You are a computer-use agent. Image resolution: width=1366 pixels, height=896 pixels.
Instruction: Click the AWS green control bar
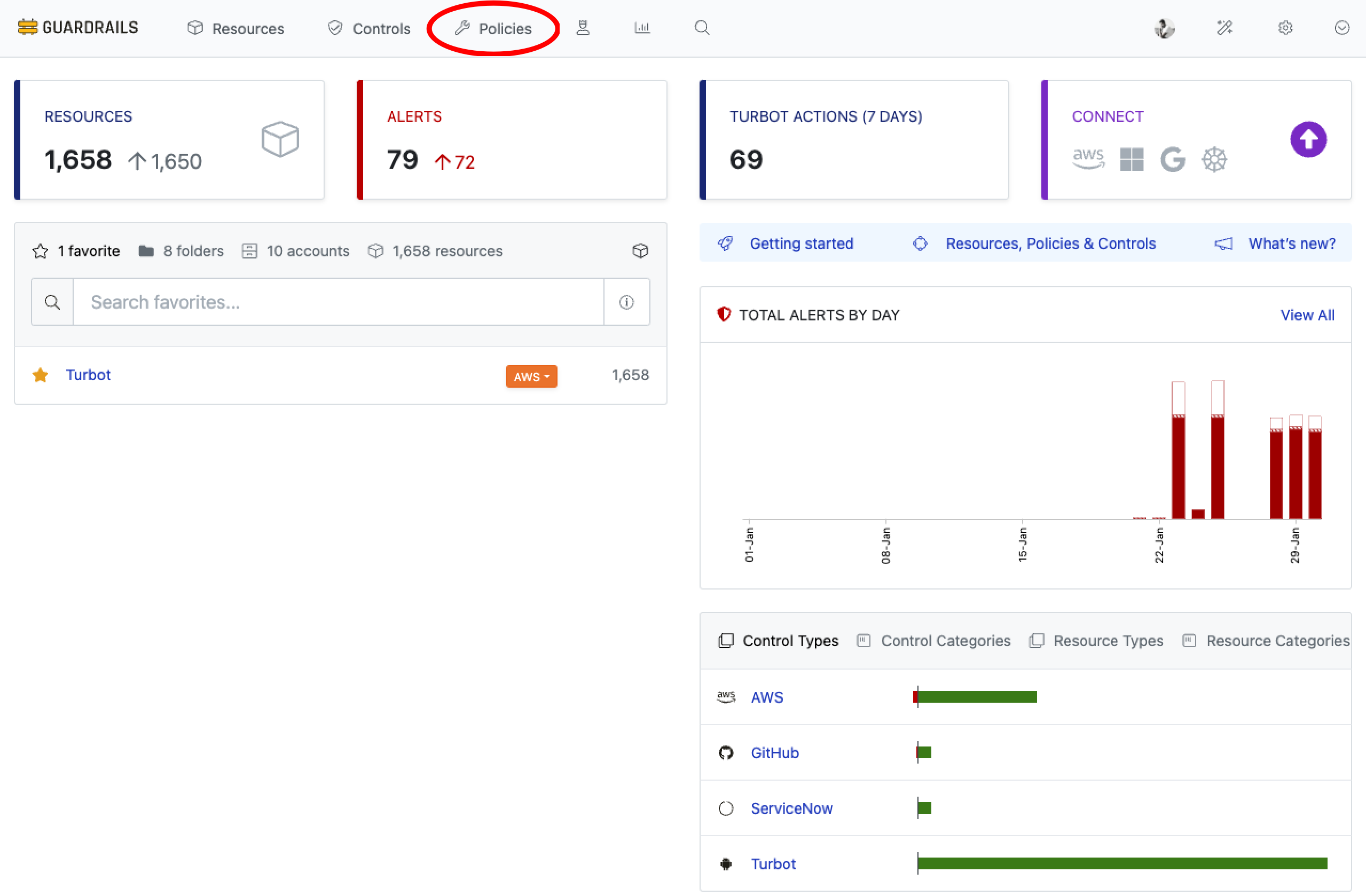[x=977, y=697]
